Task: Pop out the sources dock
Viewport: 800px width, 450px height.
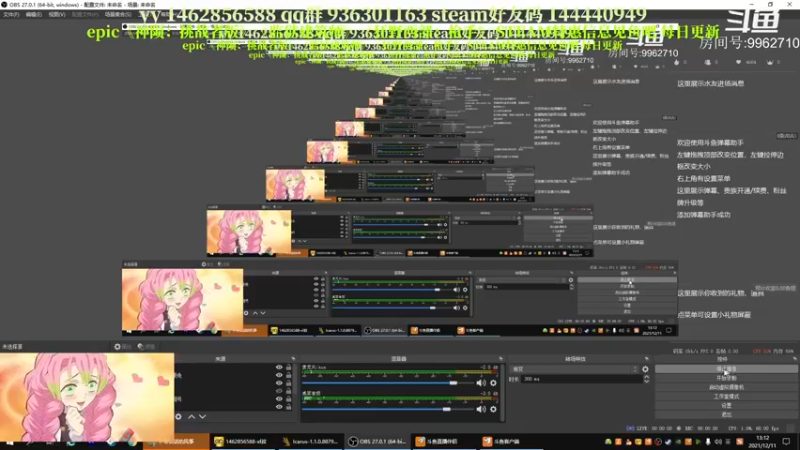Action: pos(293,359)
